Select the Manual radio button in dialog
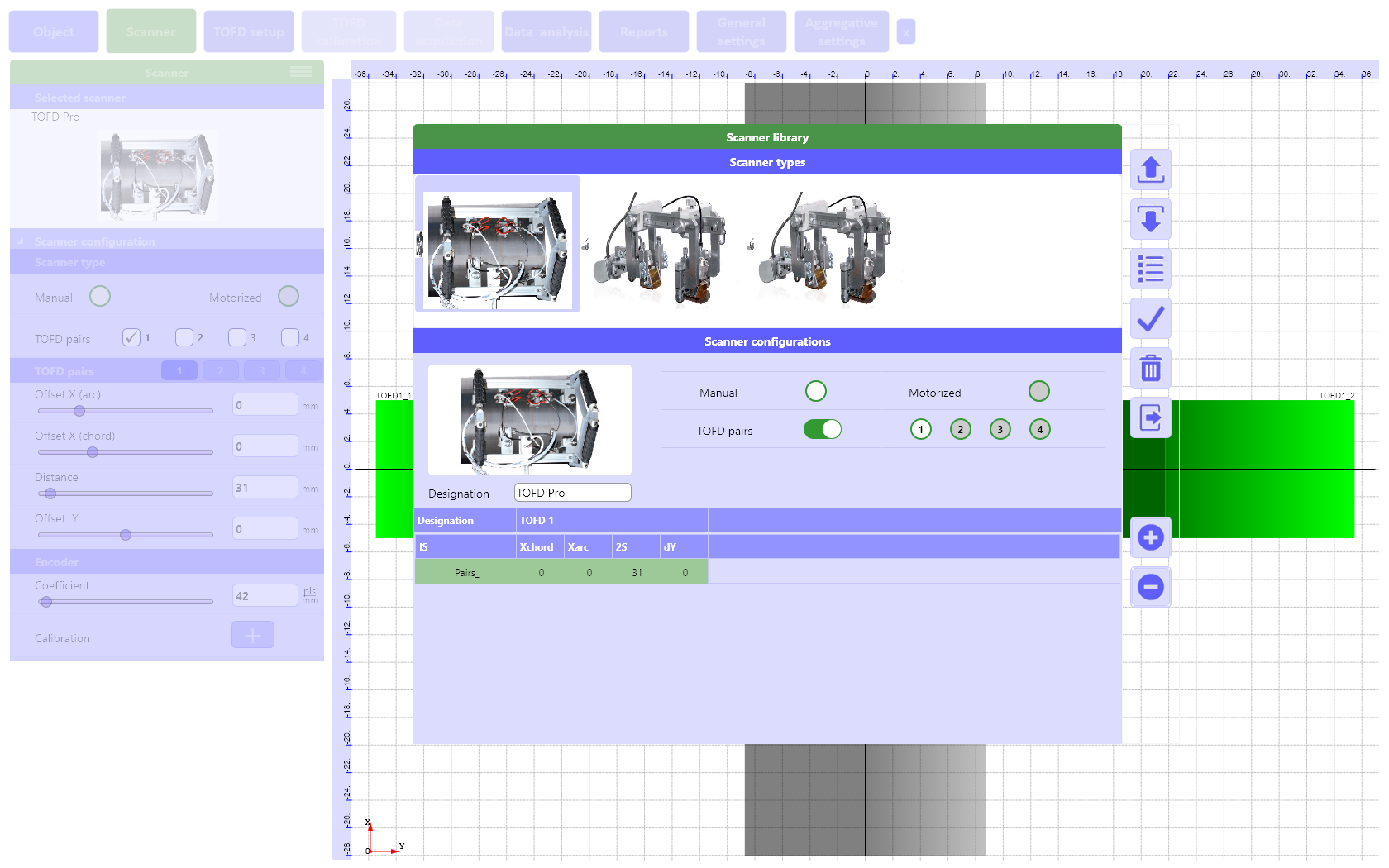 pos(815,391)
